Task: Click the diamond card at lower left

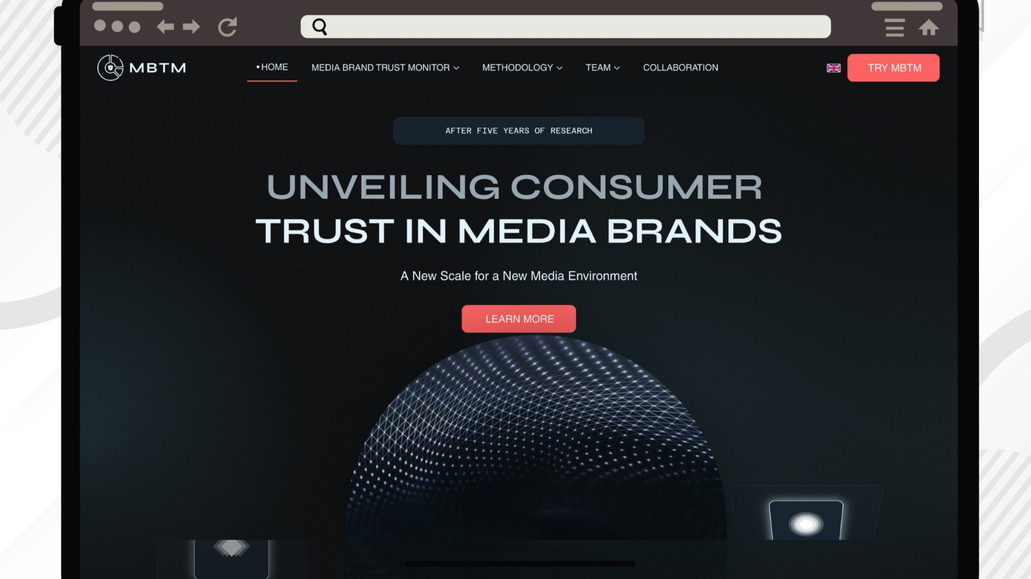Action: (x=231, y=556)
